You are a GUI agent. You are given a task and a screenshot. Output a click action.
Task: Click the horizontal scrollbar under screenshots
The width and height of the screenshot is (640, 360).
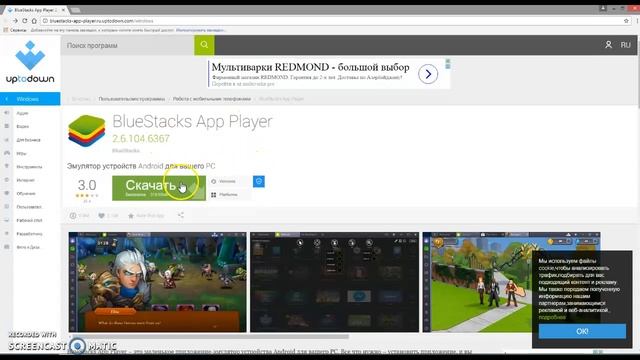210,337
